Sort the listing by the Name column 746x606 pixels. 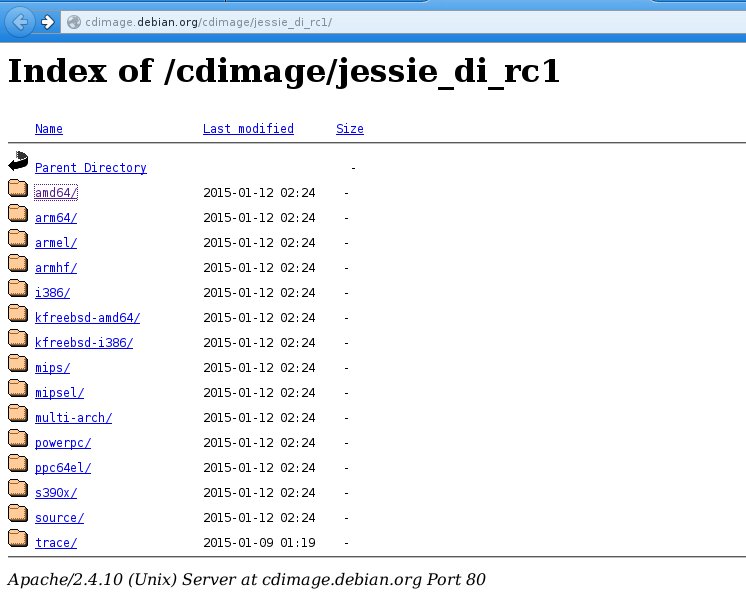coord(49,129)
